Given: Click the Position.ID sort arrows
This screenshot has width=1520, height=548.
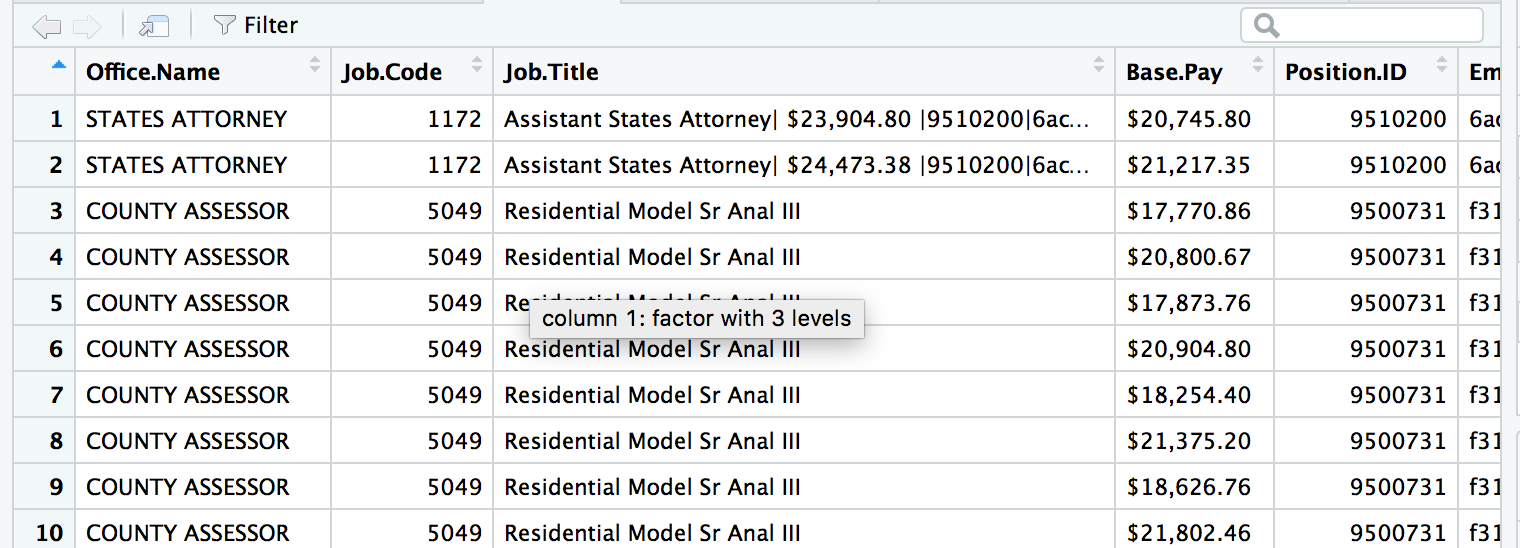Looking at the screenshot, I should coord(1442,65).
